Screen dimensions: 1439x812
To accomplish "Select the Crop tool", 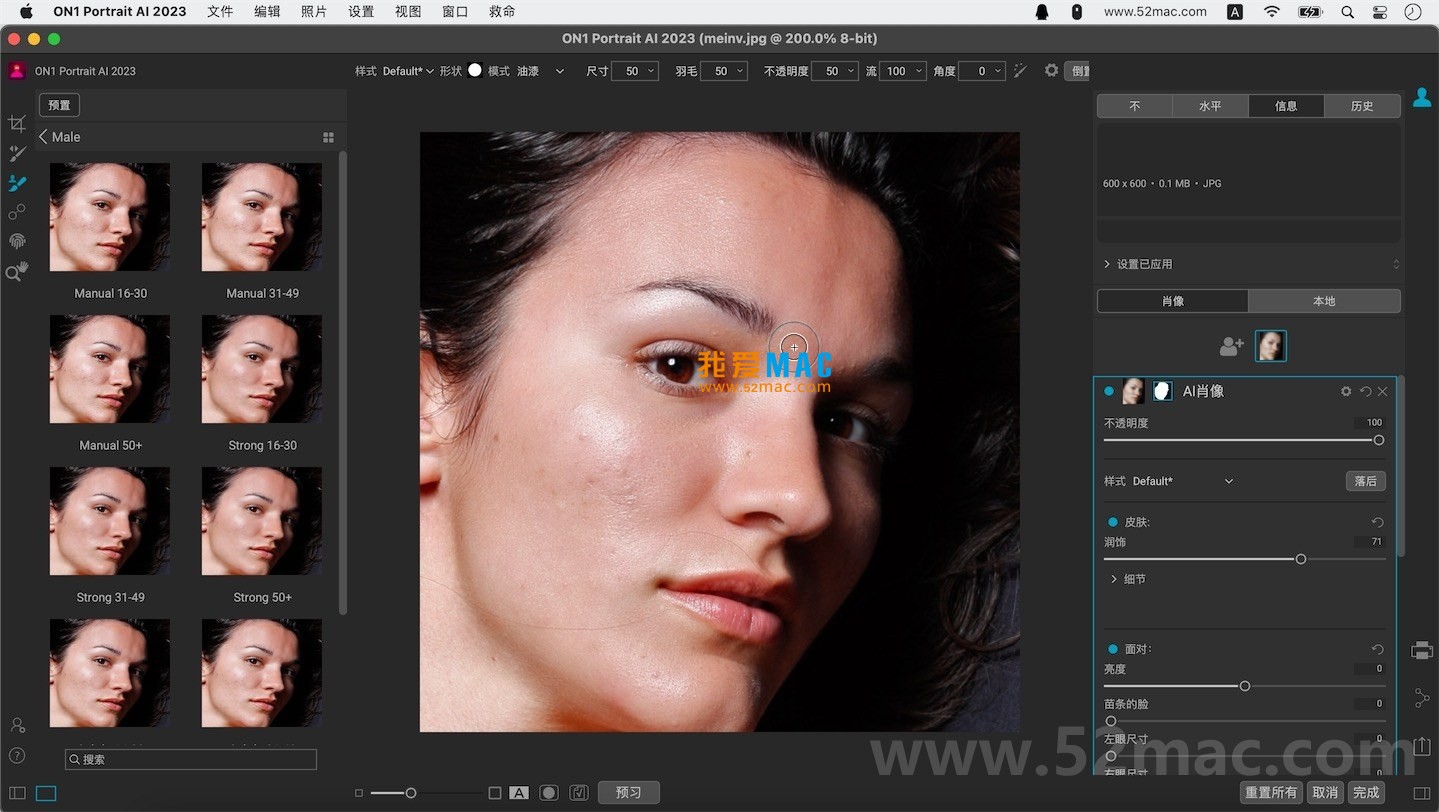I will point(17,124).
